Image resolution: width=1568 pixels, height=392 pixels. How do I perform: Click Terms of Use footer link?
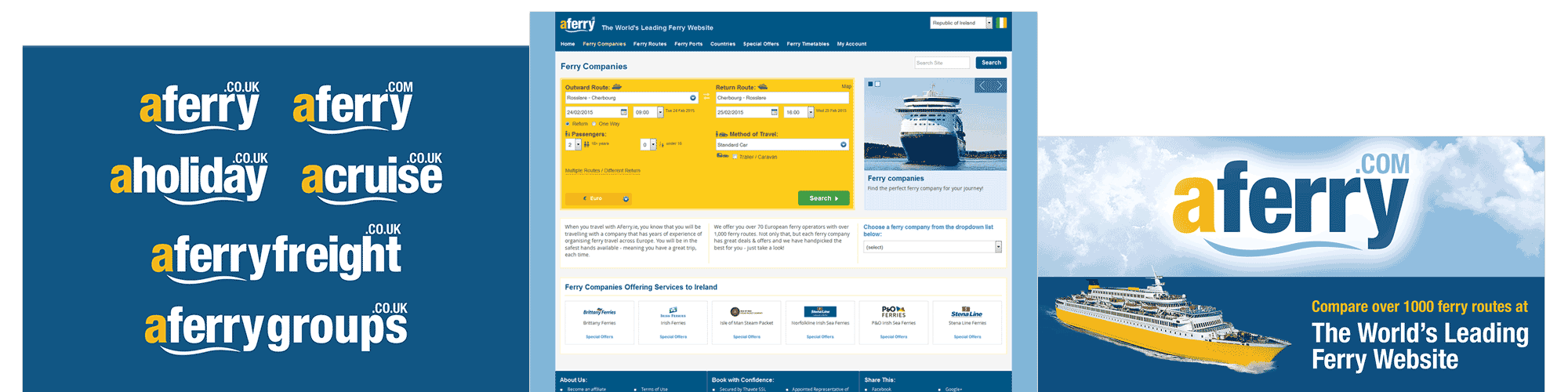click(x=654, y=389)
